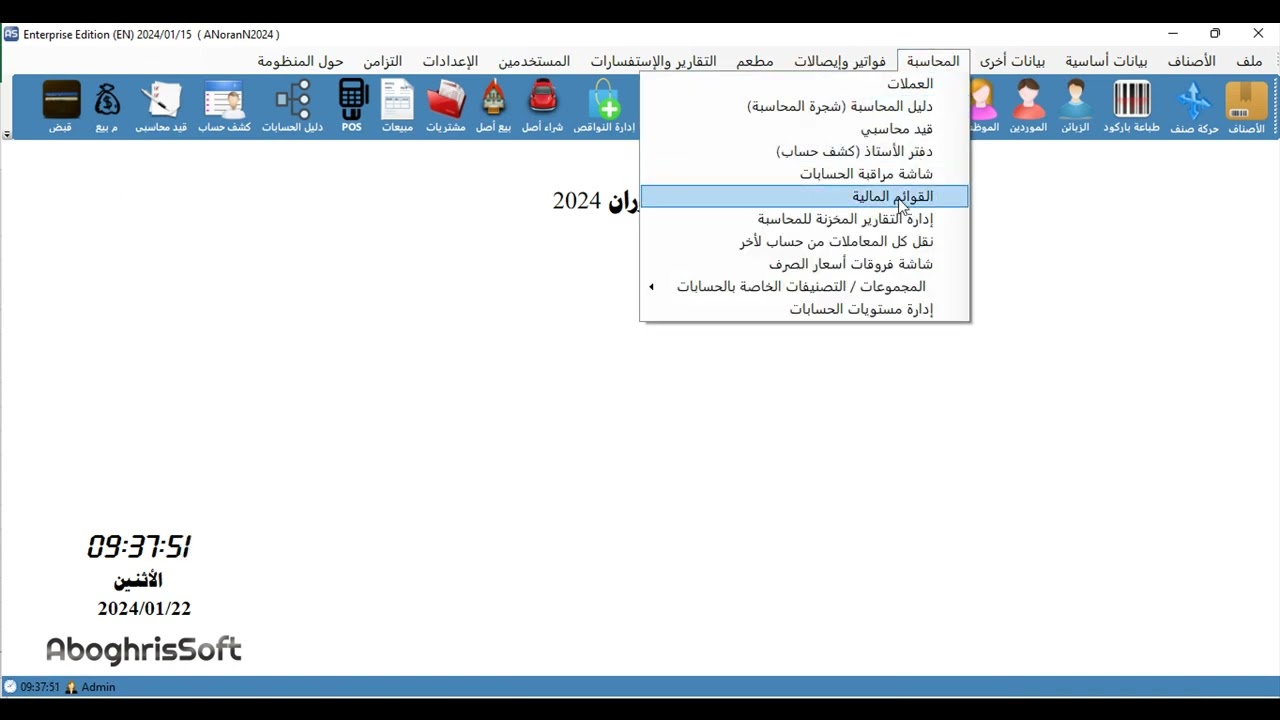Click the large 09:37:51 digital clock
This screenshot has height=720, width=1280.
[x=139, y=546]
